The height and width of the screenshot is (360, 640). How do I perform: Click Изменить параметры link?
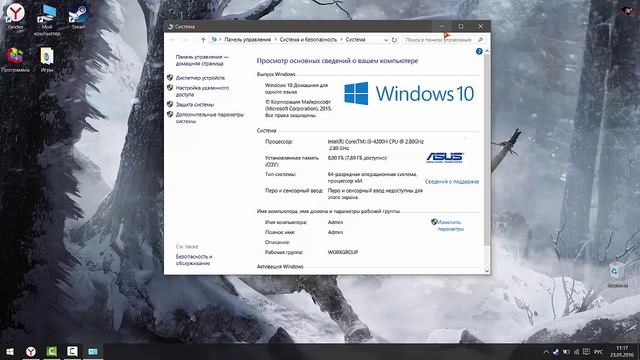pyautogui.click(x=450, y=226)
